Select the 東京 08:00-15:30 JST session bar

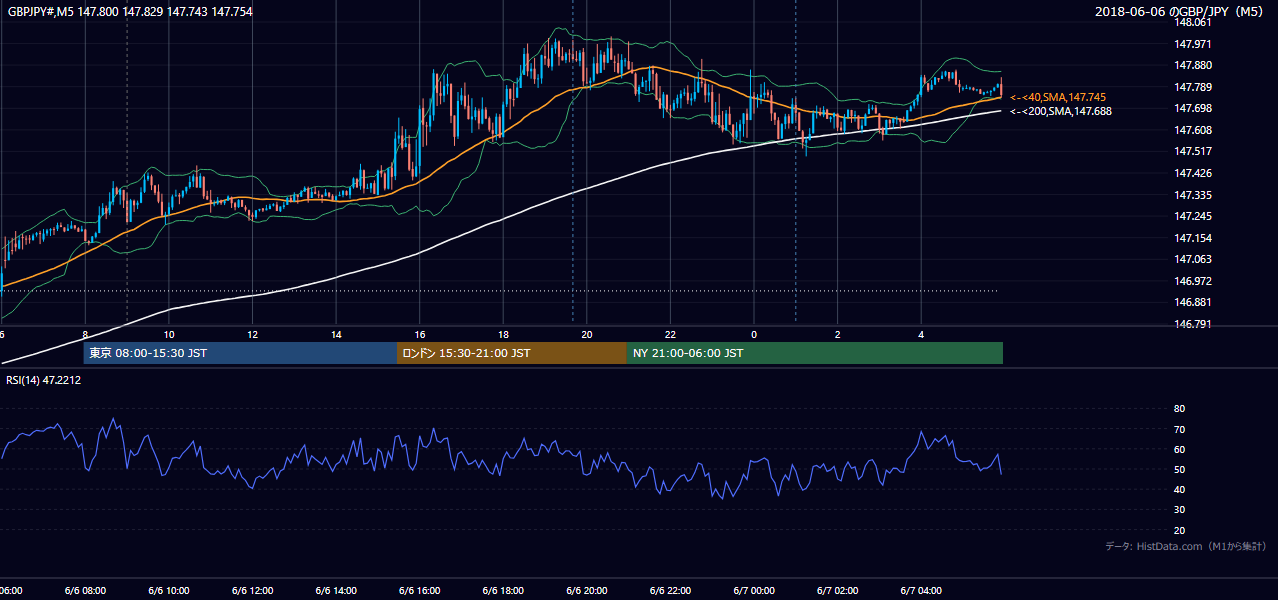tap(240, 353)
